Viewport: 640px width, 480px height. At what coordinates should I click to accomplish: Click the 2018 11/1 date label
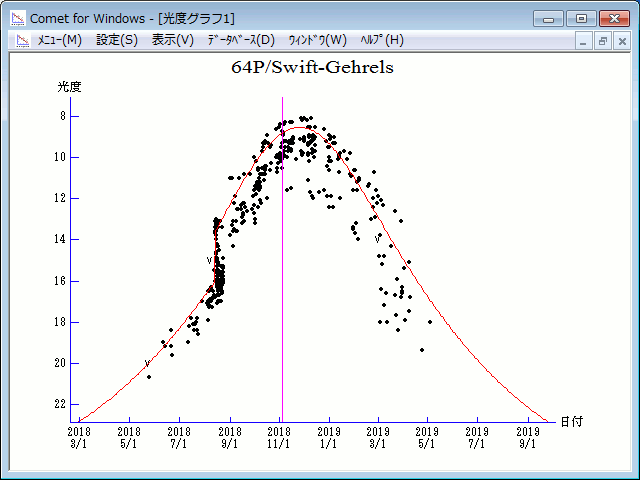coord(279,438)
